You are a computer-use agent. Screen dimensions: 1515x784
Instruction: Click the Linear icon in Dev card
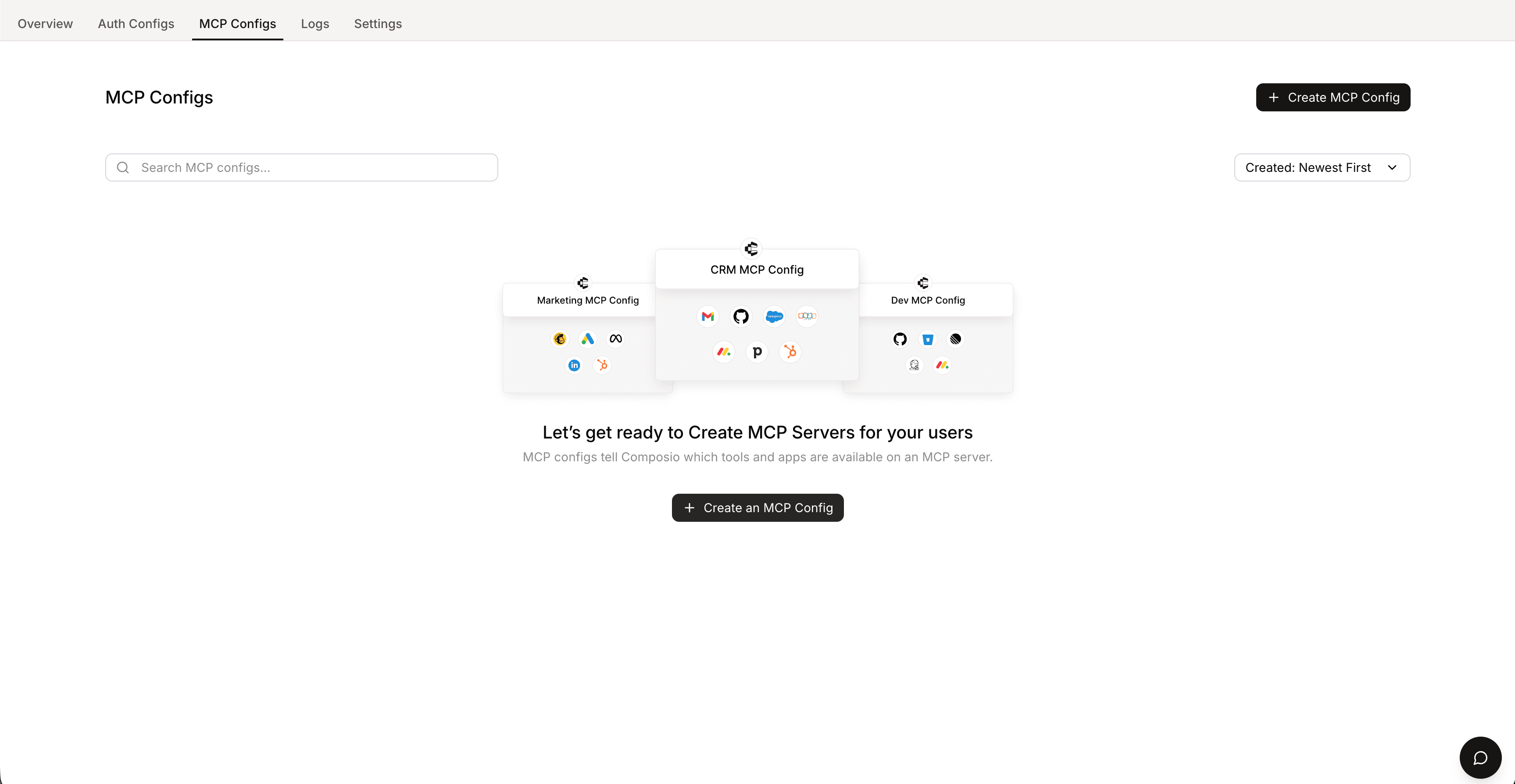(956, 339)
